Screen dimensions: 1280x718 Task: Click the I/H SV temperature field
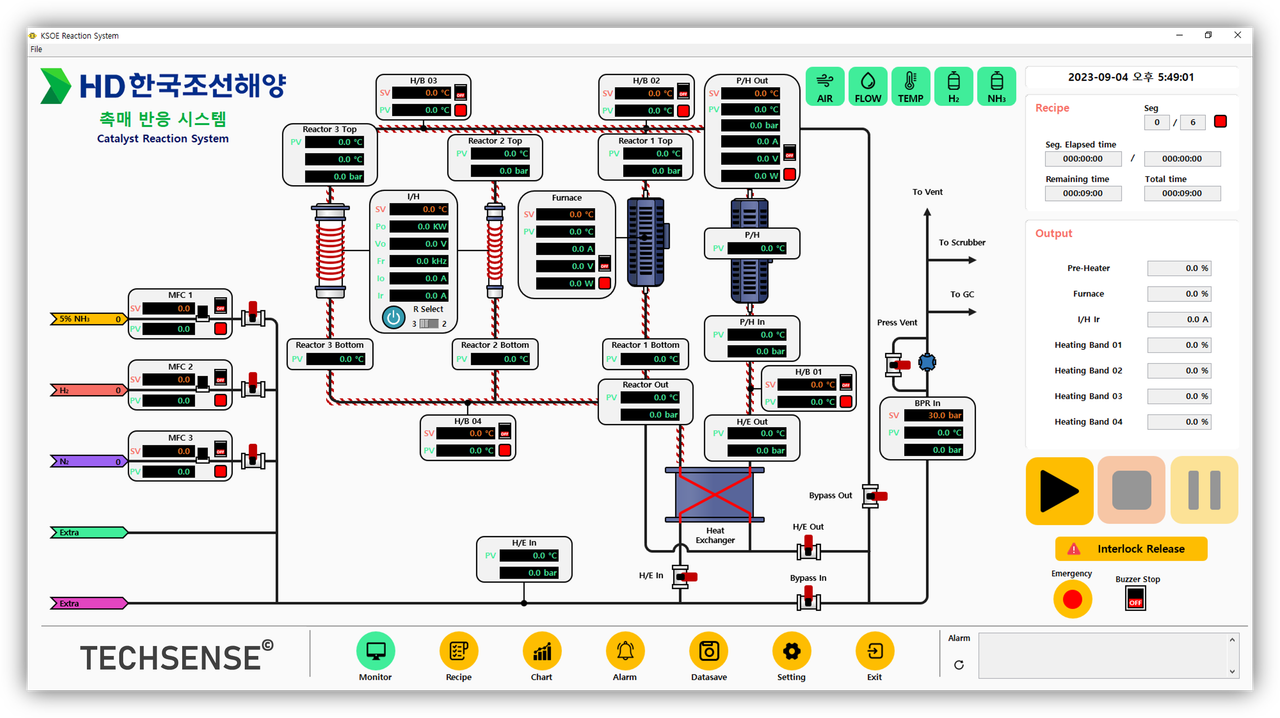coord(419,209)
